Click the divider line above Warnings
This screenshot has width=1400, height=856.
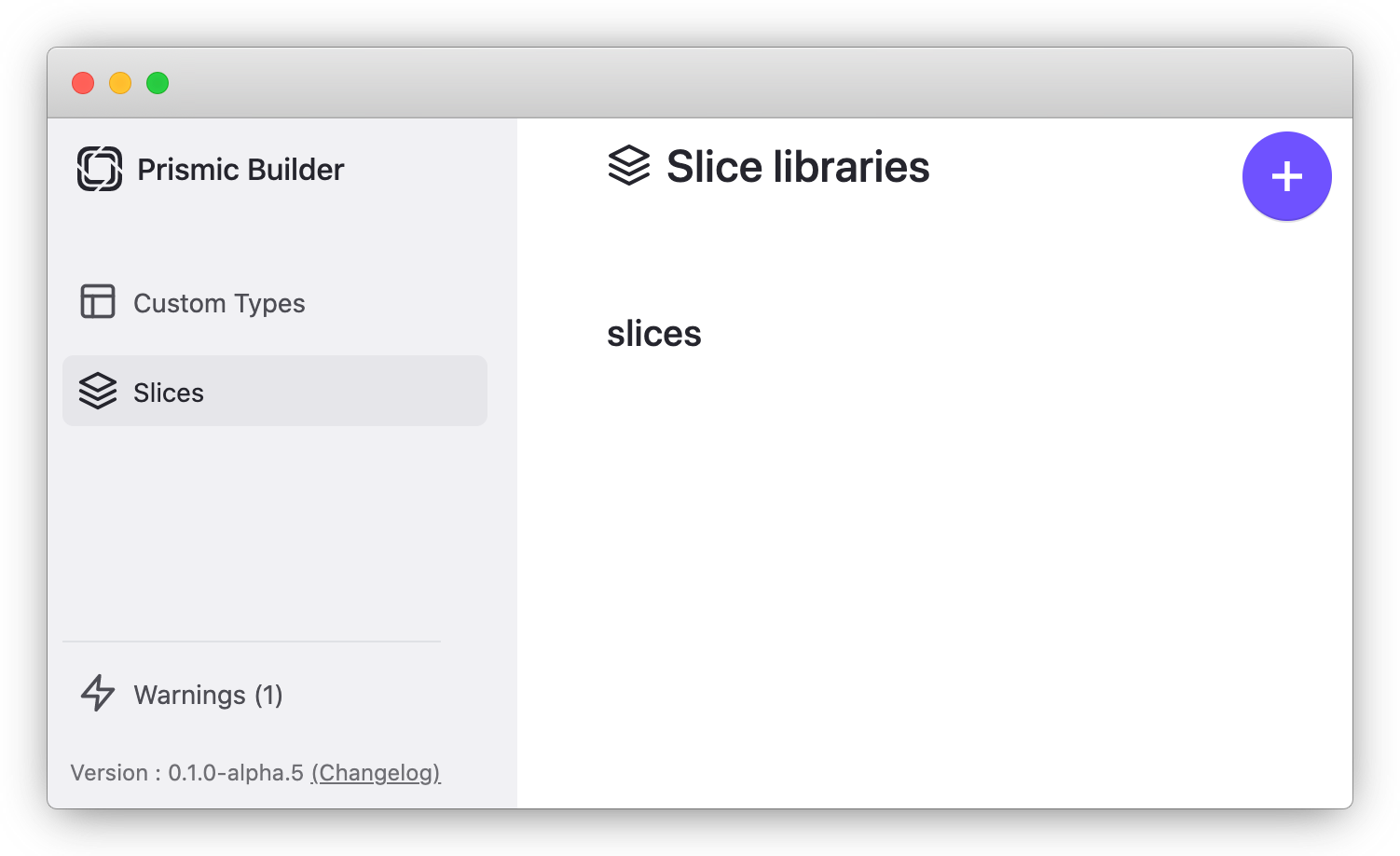(x=252, y=642)
